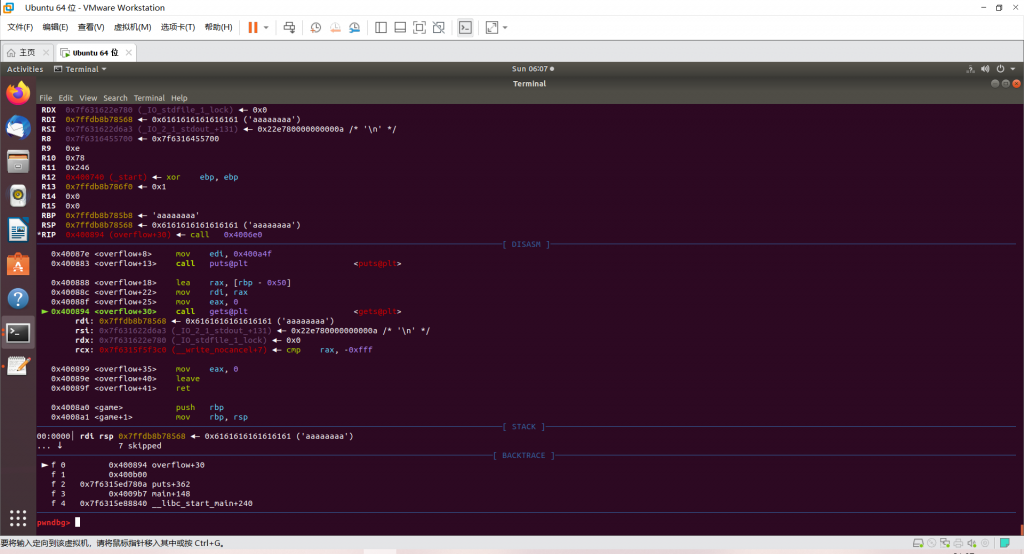Click the volume icon in Ubuntu panel
This screenshot has width=1024, height=554.
985,69
